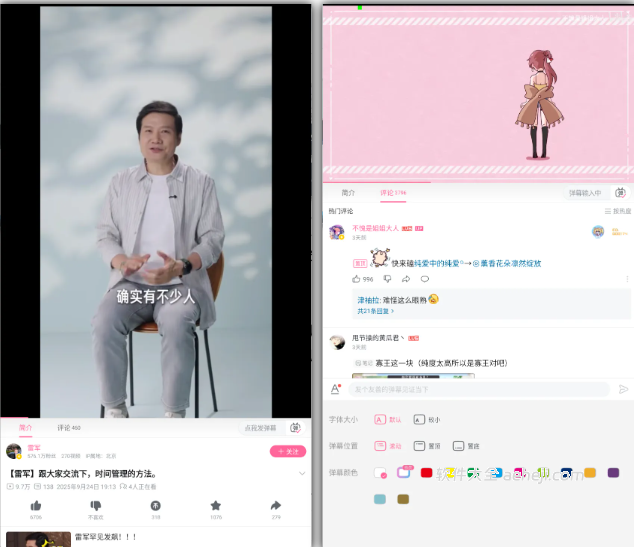Viewport: 634px width, 547px height.
Task: Open 不愧是姐姐大人 commenter avatar
Action: [336, 232]
